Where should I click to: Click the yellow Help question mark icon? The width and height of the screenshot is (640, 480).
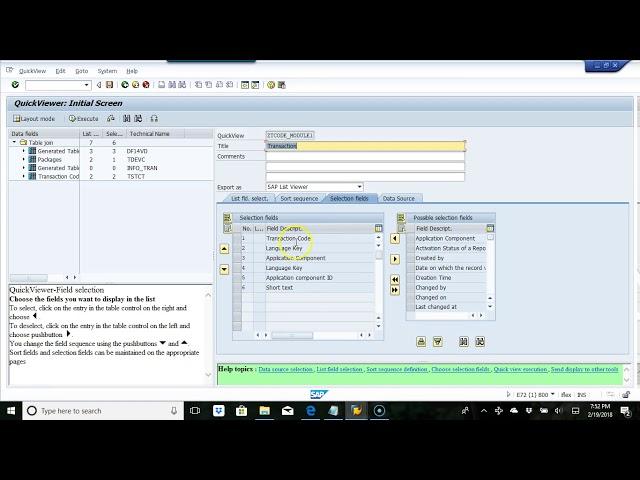point(271,85)
